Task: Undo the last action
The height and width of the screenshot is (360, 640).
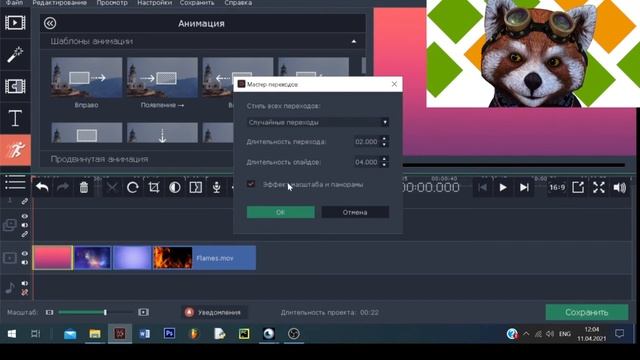Action: pyautogui.click(x=42, y=187)
